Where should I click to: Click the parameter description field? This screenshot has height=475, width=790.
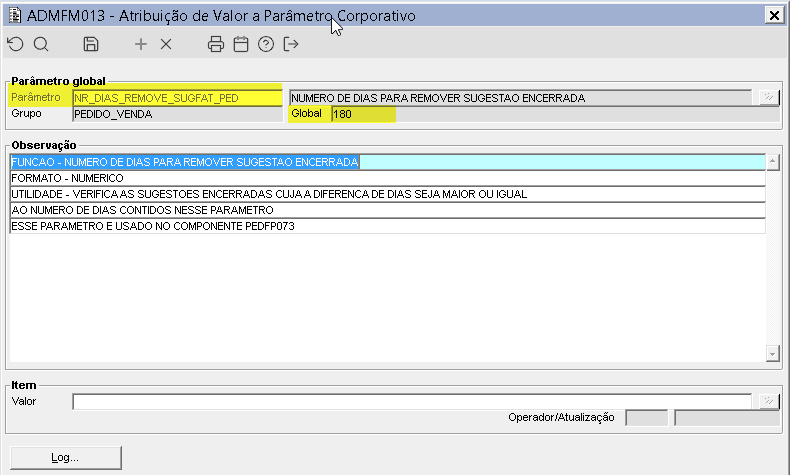point(520,98)
